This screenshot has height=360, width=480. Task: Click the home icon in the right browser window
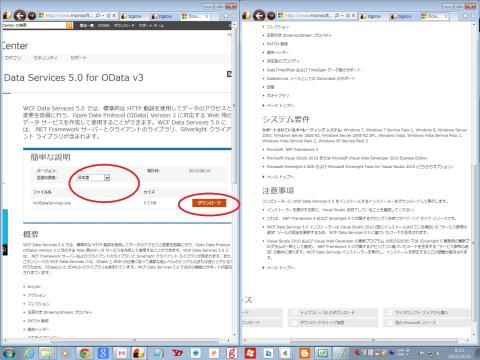coord(466,16)
